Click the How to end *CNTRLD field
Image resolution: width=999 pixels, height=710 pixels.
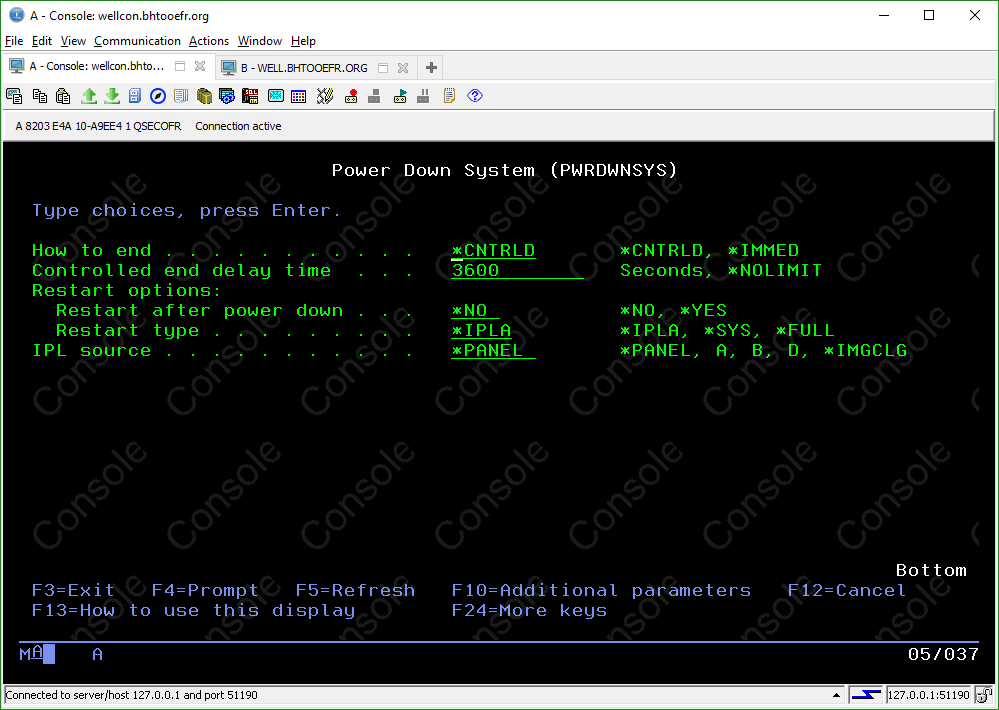(x=493, y=251)
